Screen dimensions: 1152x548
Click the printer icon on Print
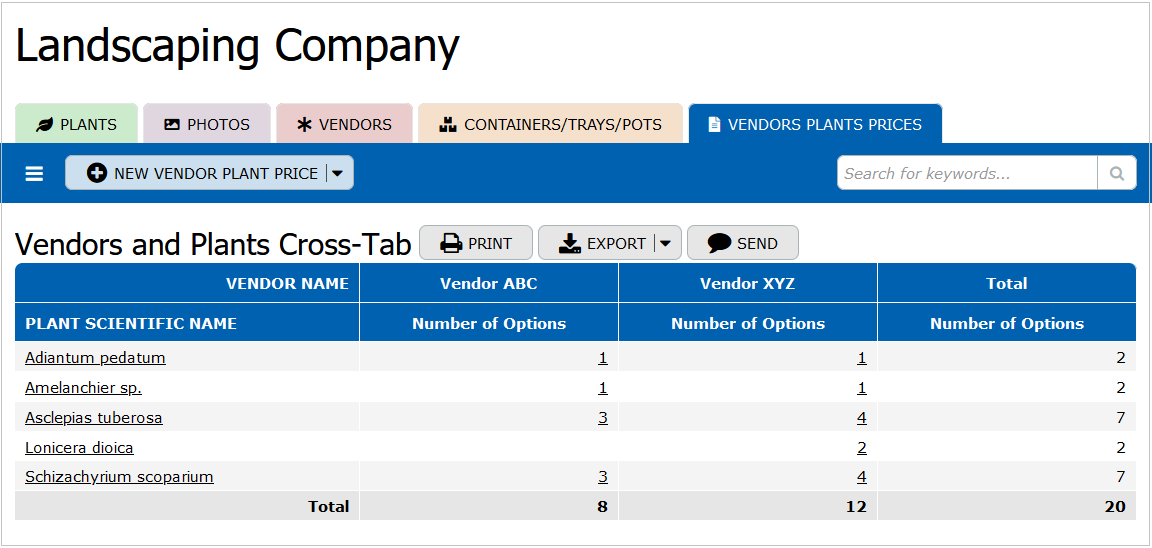451,243
